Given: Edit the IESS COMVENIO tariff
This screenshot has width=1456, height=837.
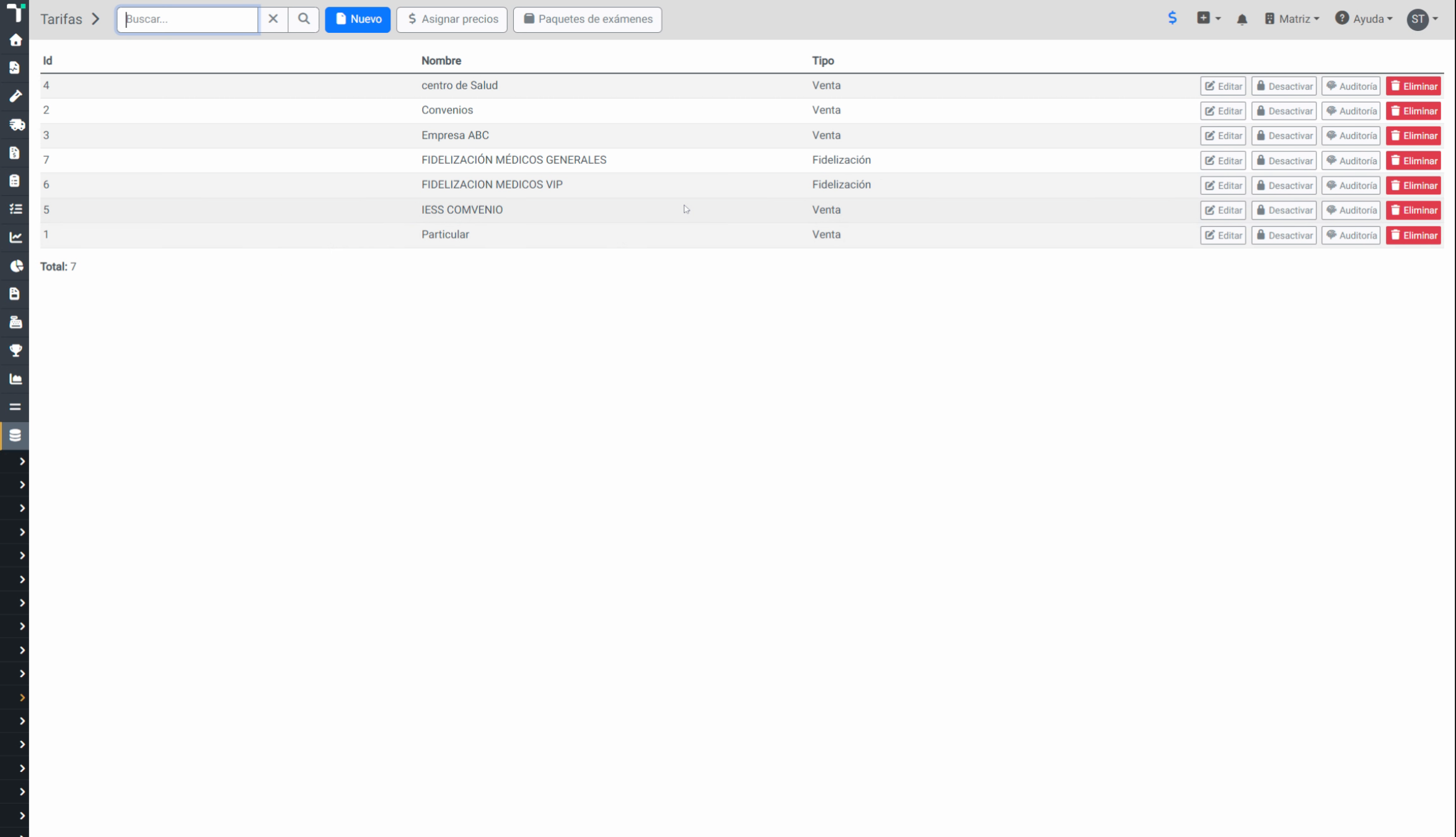Looking at the screenshot, I should point(1223,210).
